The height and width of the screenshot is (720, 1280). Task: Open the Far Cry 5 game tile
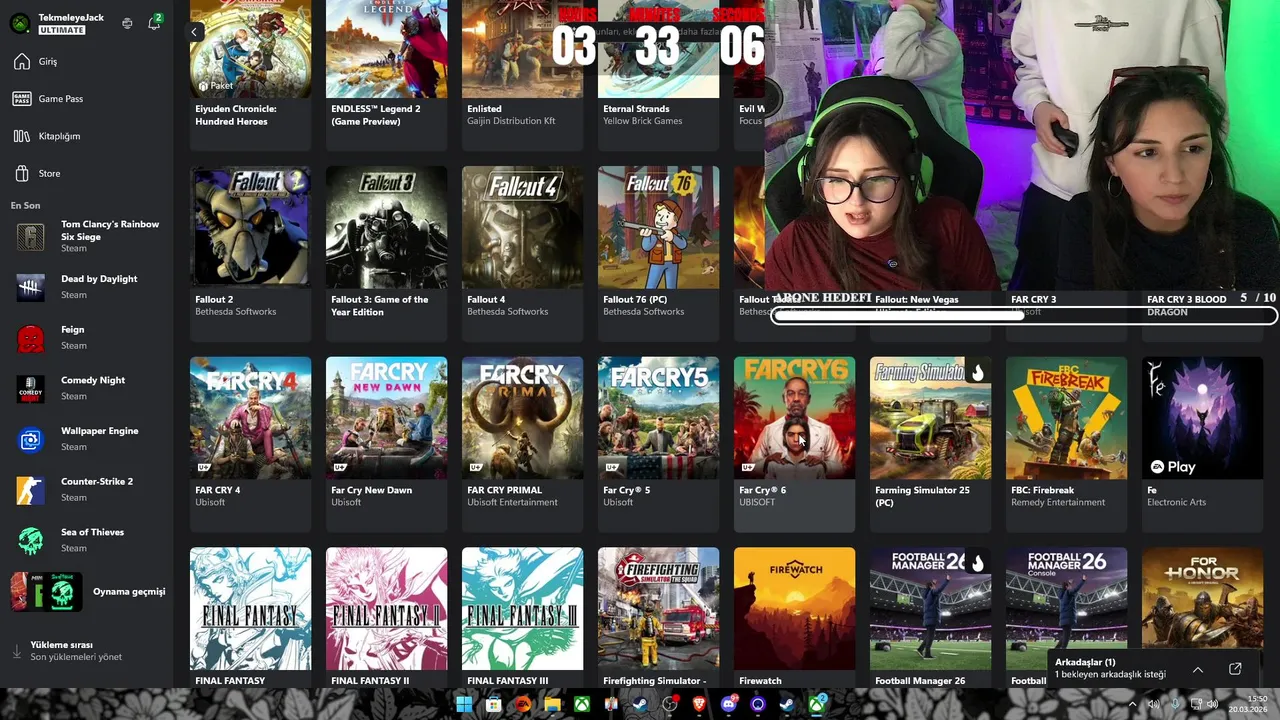pos(658,445)
